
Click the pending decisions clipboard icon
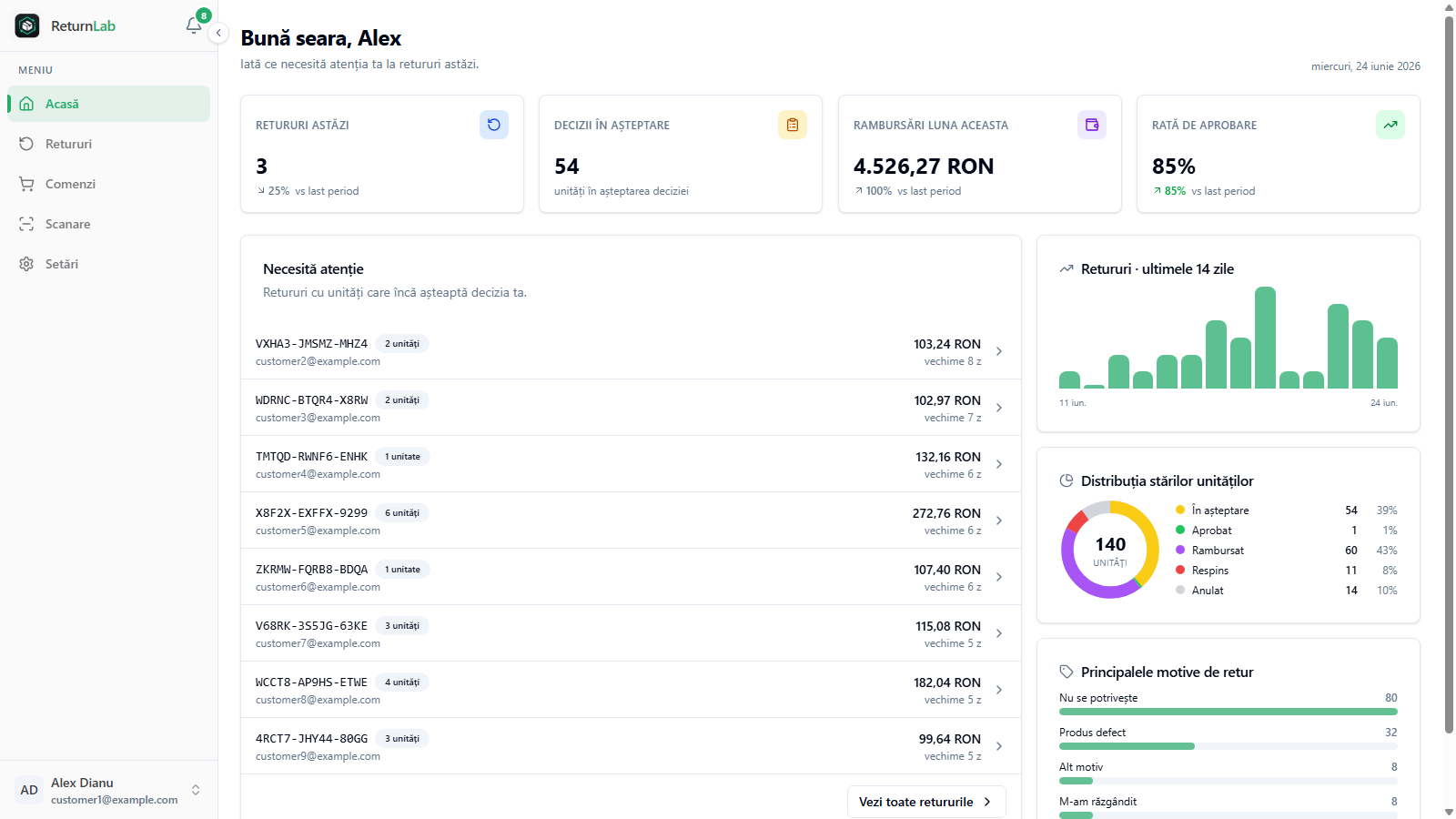pos(793,125)
